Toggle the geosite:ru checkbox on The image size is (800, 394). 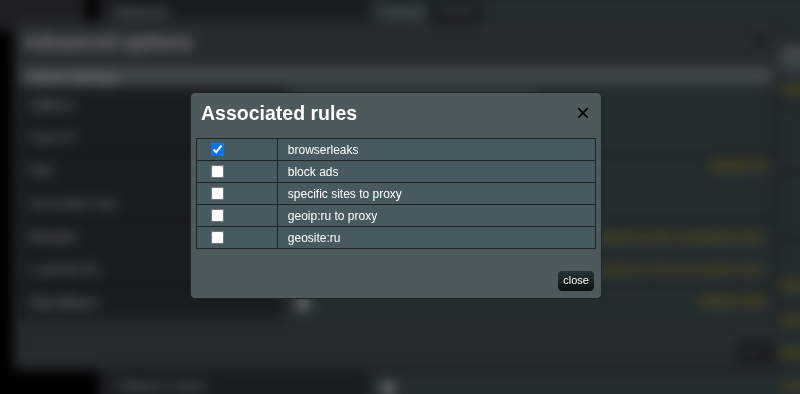pos(217,237)
